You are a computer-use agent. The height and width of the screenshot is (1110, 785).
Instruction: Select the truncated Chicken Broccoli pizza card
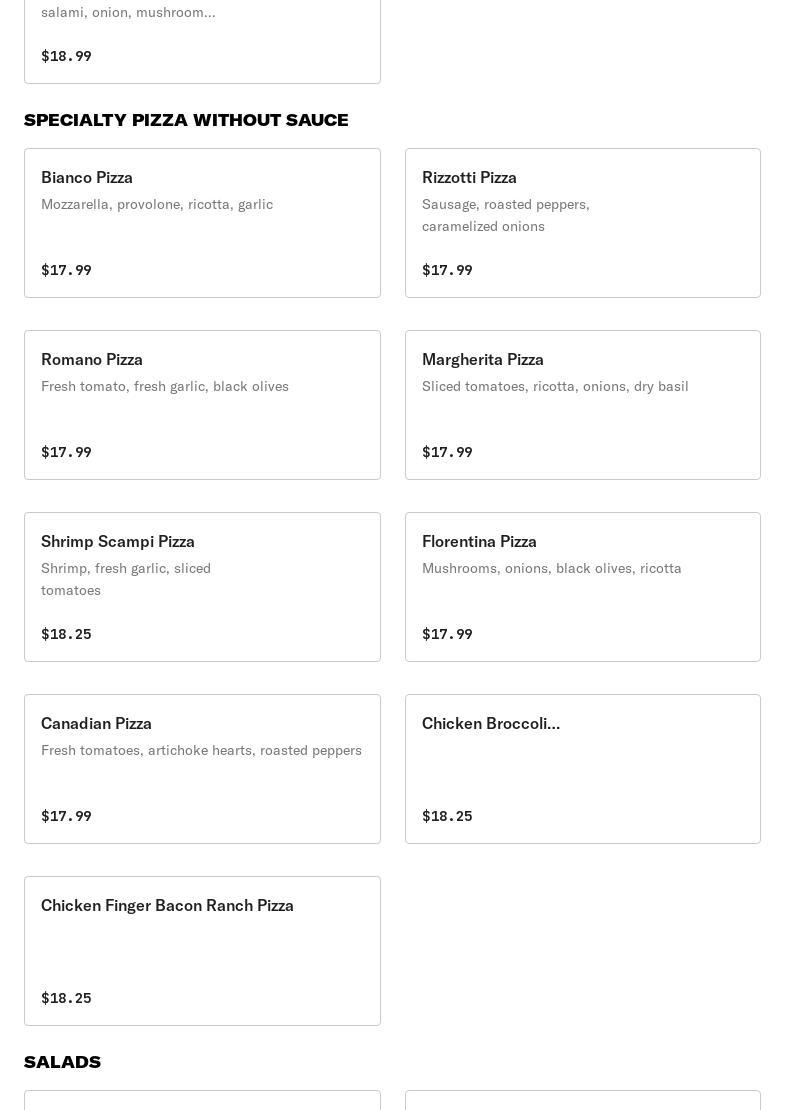[x=583, y=769]
